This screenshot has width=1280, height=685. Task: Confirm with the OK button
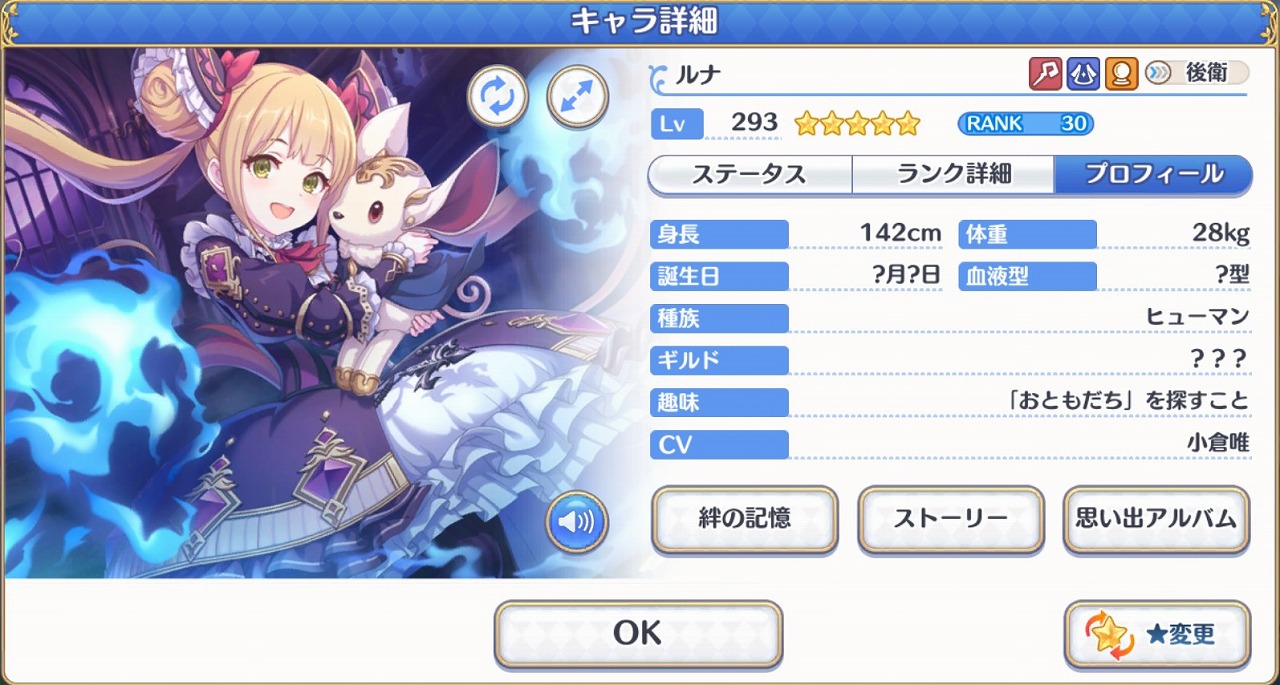(x=638, y=633)
